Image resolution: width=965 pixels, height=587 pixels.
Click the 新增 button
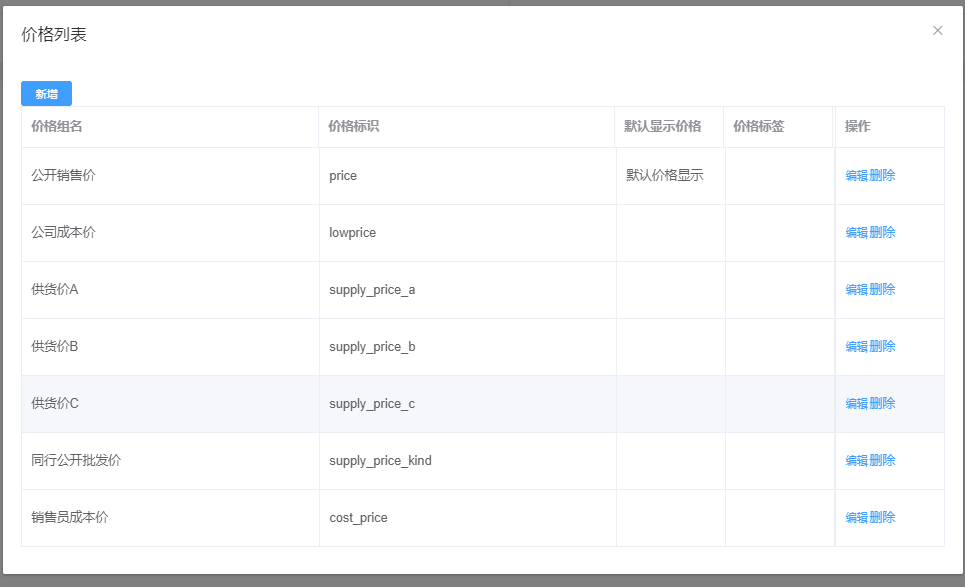[46, 94]
